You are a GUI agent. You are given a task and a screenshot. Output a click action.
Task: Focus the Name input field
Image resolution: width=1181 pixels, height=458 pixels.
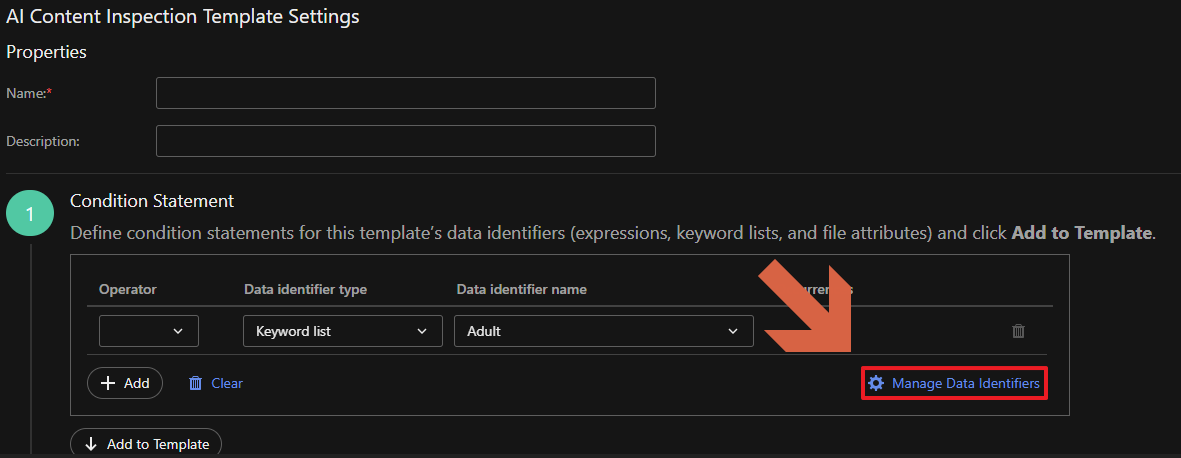(x=405, y=93)
